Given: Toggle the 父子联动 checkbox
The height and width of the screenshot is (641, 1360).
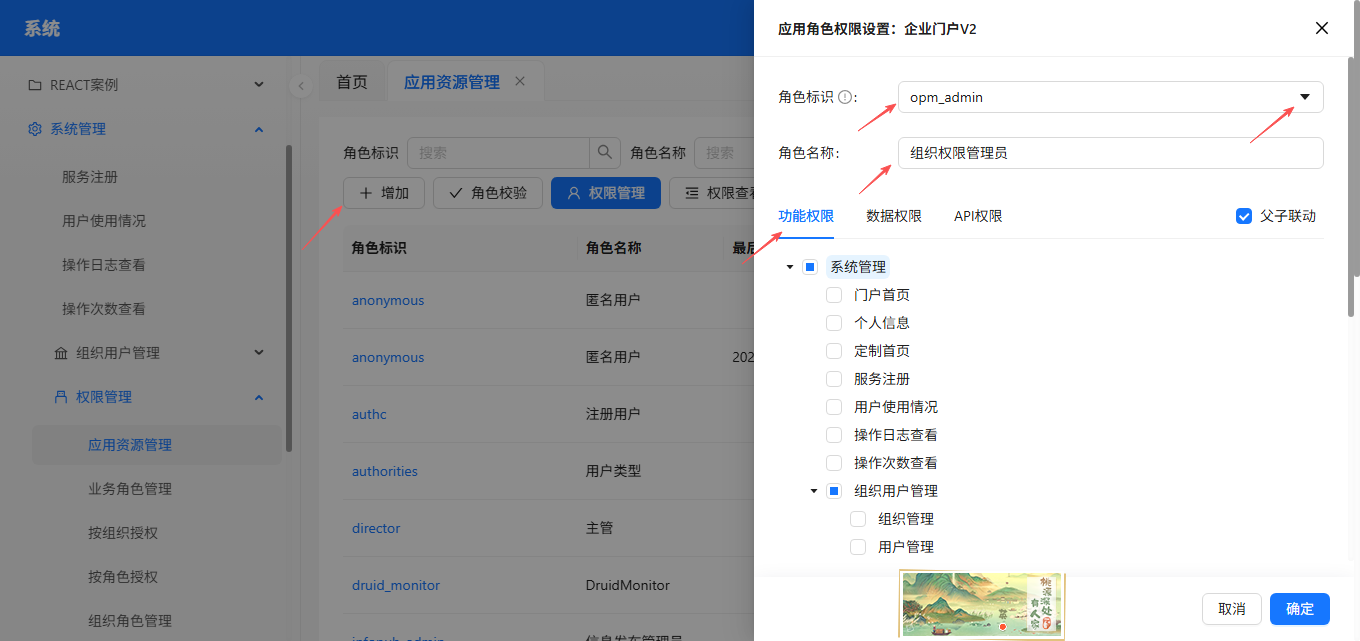Looking at the screenshot, I should coord(1244,216).
